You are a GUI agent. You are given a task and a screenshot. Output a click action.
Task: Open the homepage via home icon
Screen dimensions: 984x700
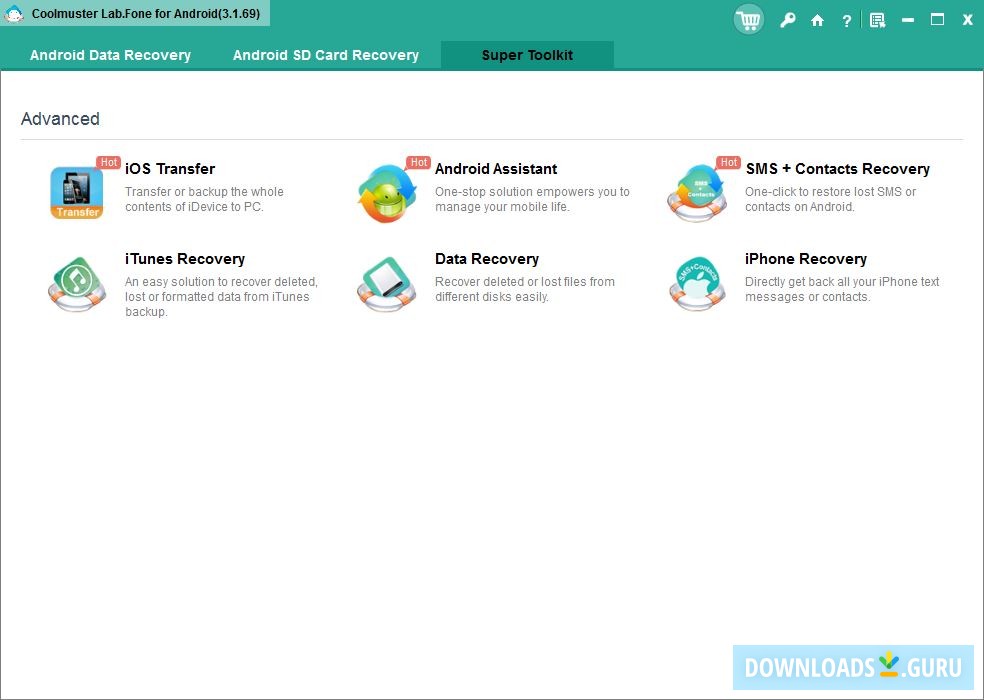pyautogui.click(x=817, y=19)
